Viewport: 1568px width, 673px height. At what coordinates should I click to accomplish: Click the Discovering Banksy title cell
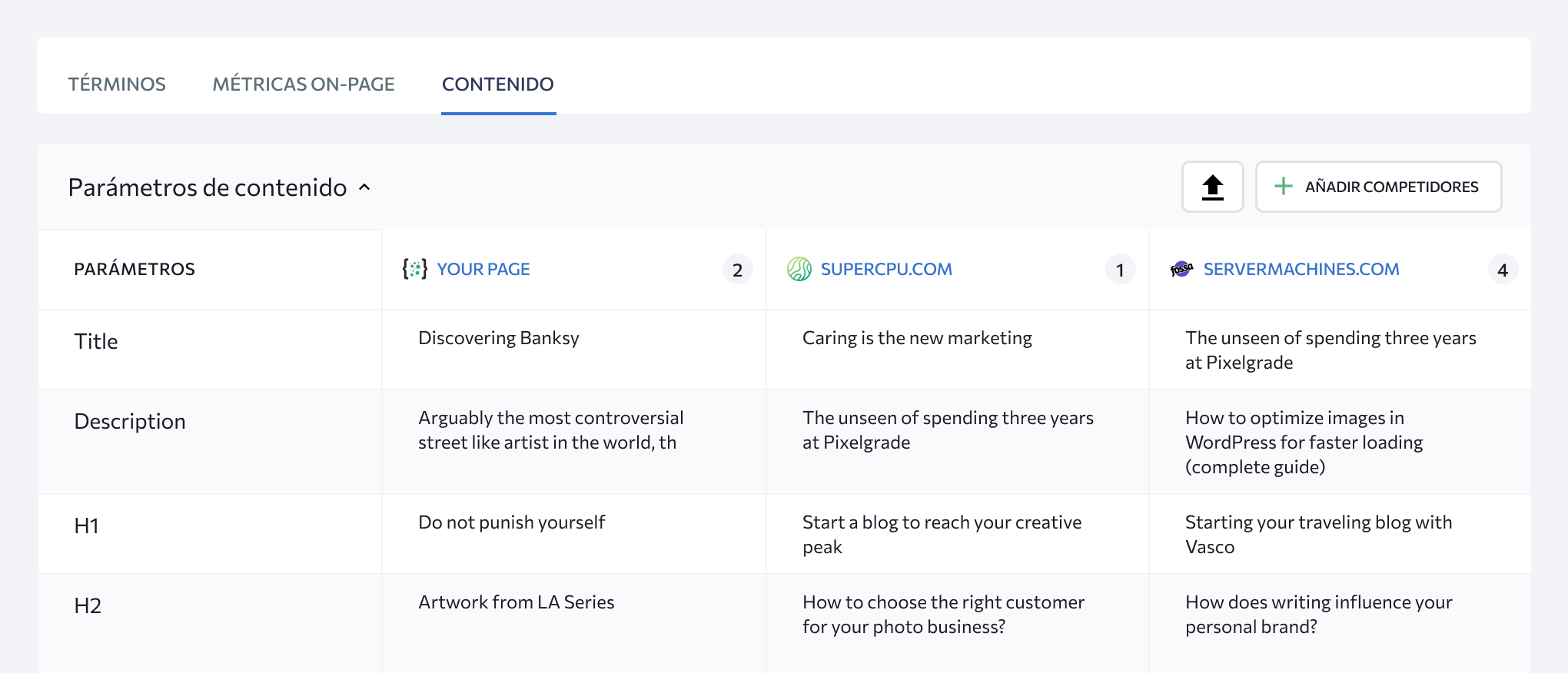tap(499, 338)
